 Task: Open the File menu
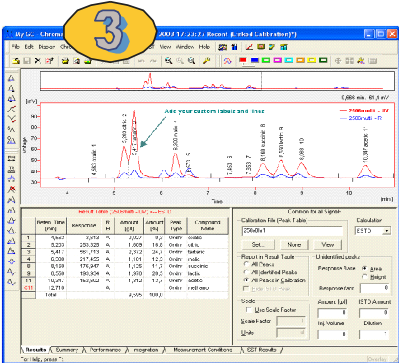coord(16,47)
